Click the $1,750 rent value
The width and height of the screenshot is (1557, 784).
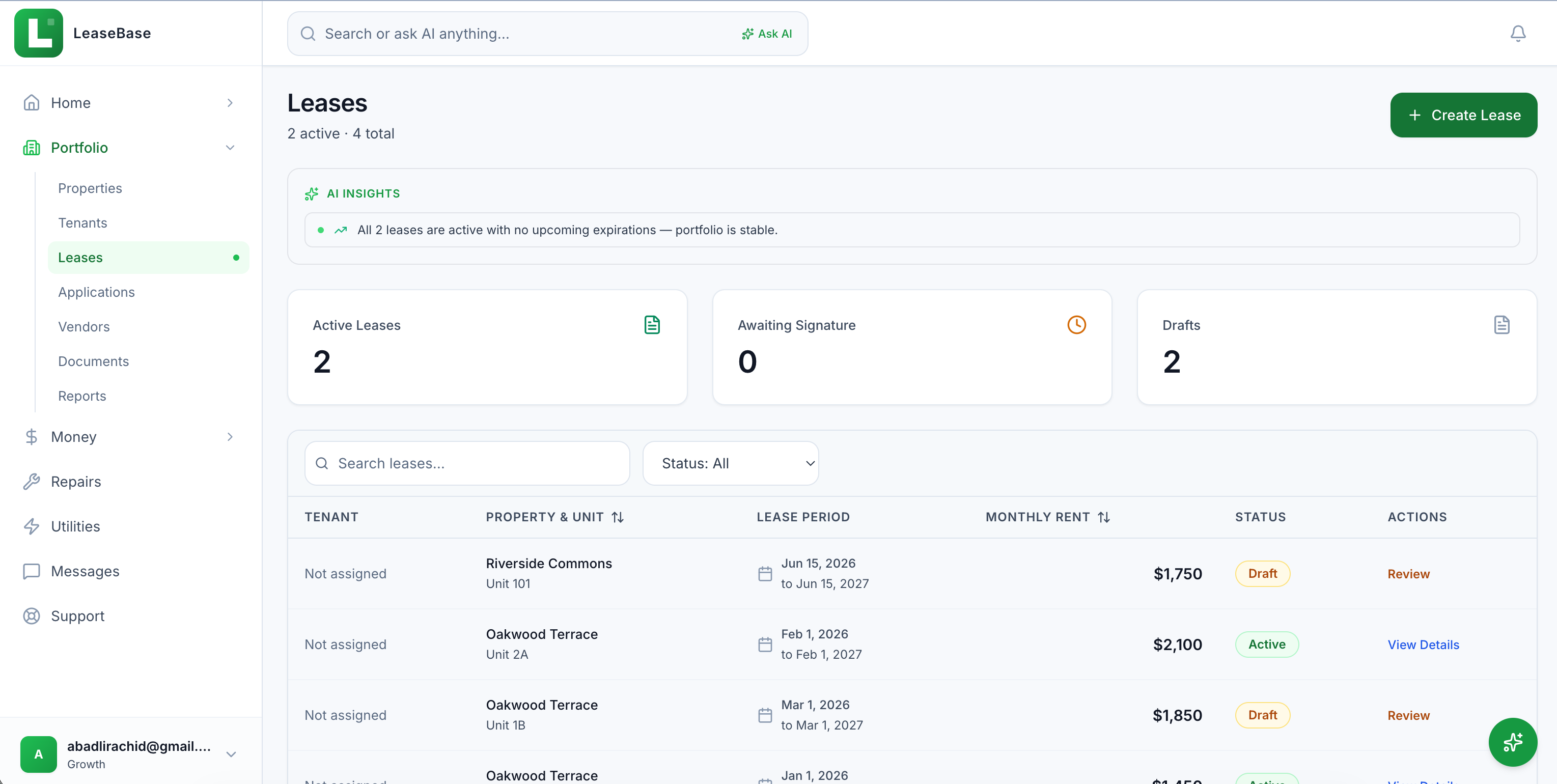(1177, 574)
